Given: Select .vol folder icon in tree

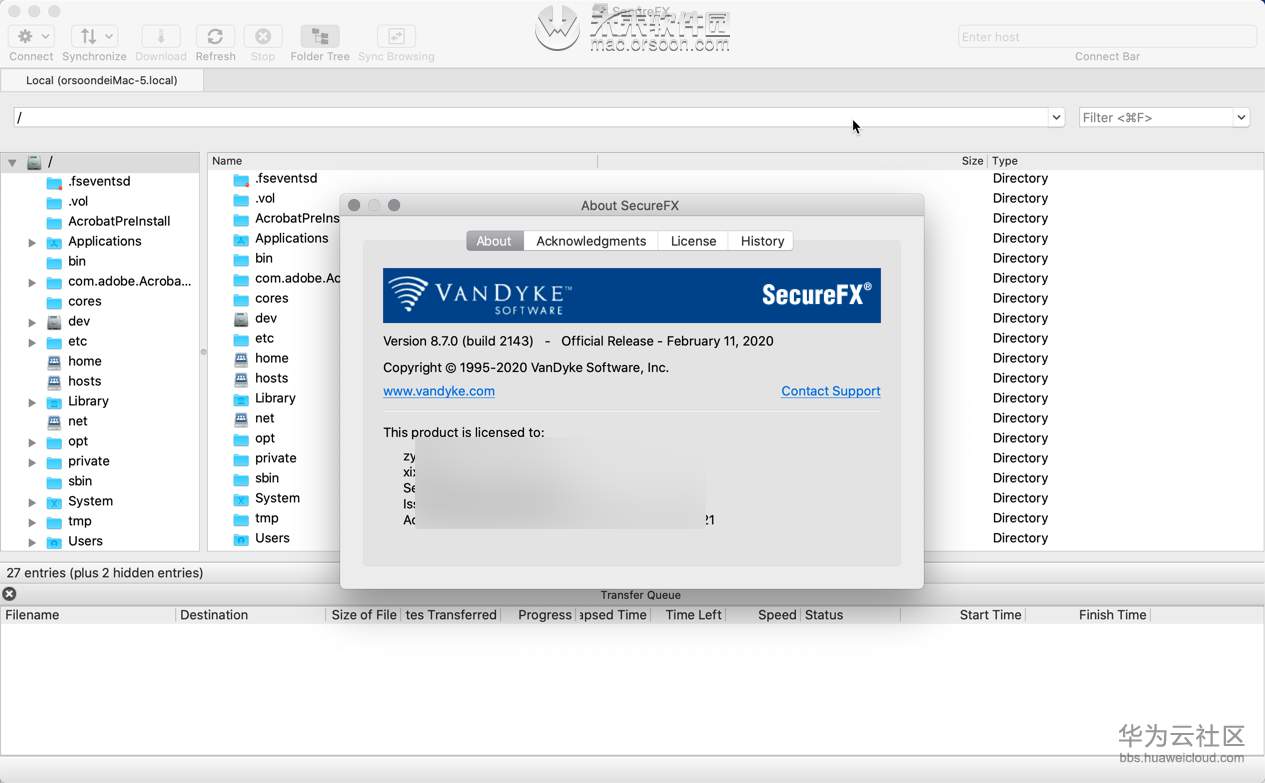Looking at the screenshot, I should click(x=54, y=202).
